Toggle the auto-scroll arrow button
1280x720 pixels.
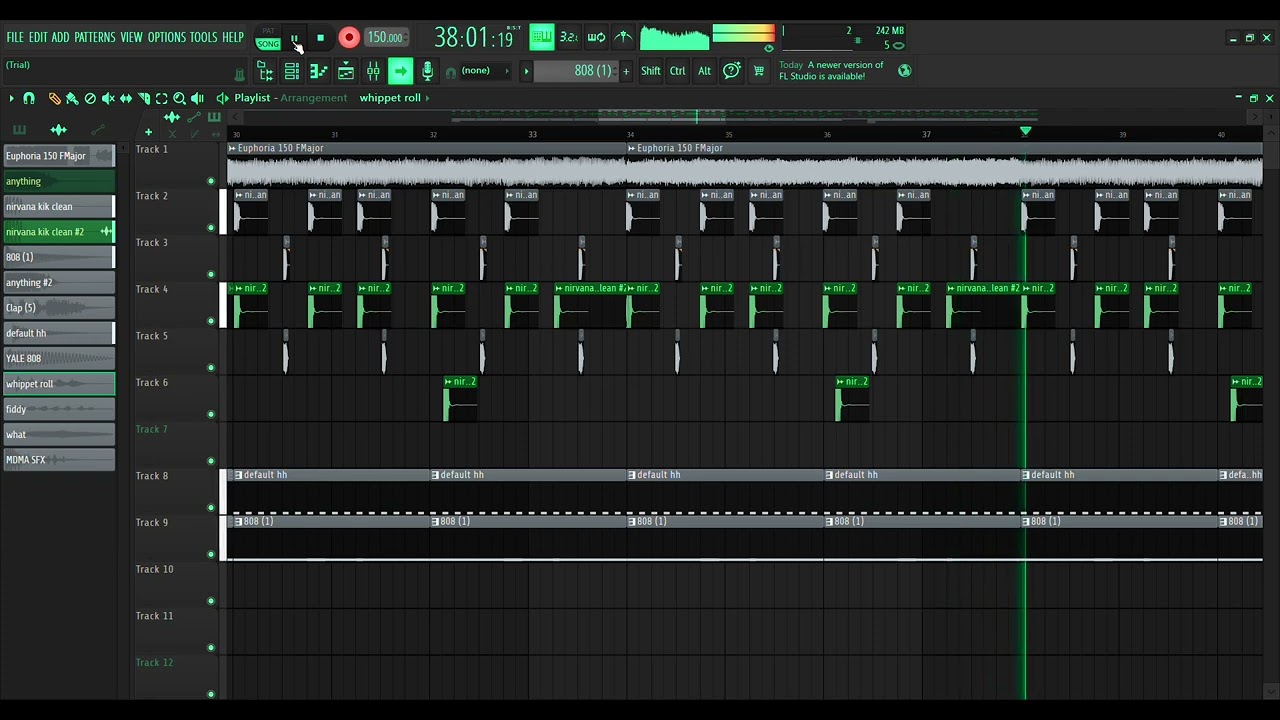400,71
